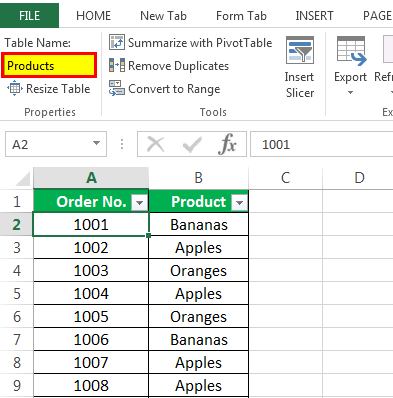
Task: Click the cancel X in formula bar
Action: tap(156, 144)
